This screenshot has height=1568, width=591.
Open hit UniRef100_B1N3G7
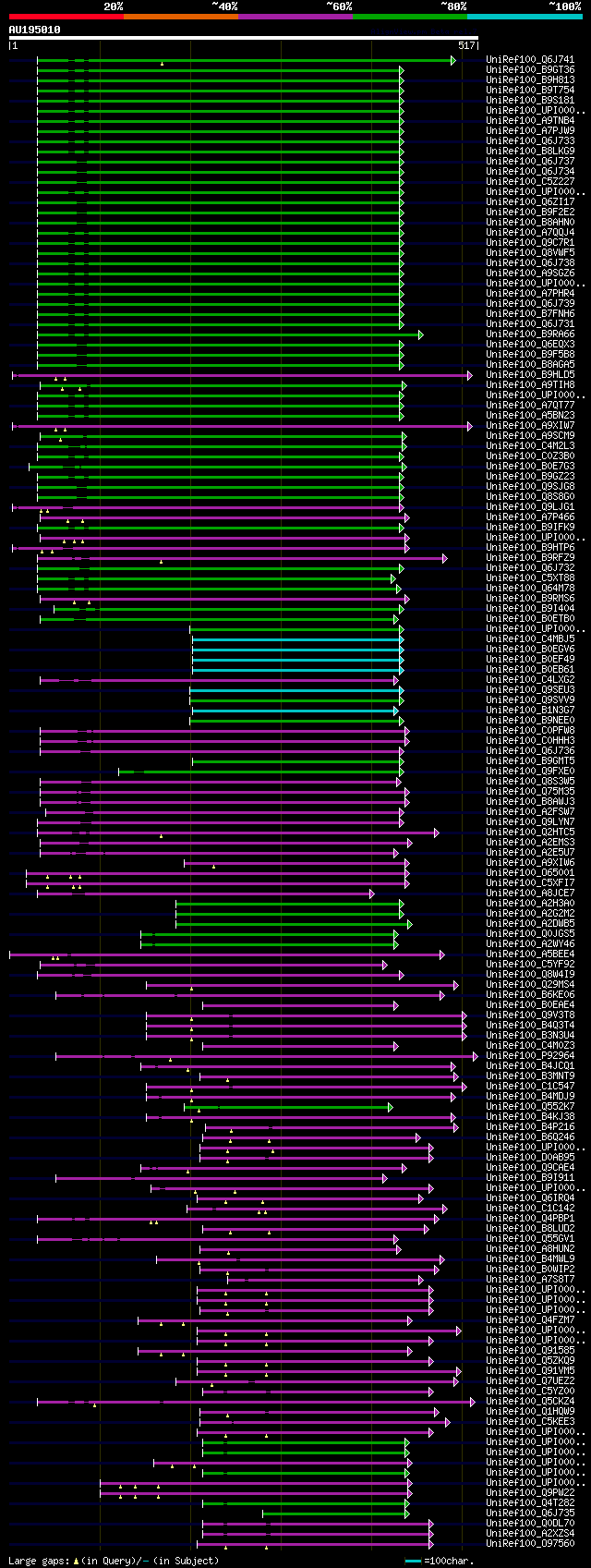pos(530,711)
